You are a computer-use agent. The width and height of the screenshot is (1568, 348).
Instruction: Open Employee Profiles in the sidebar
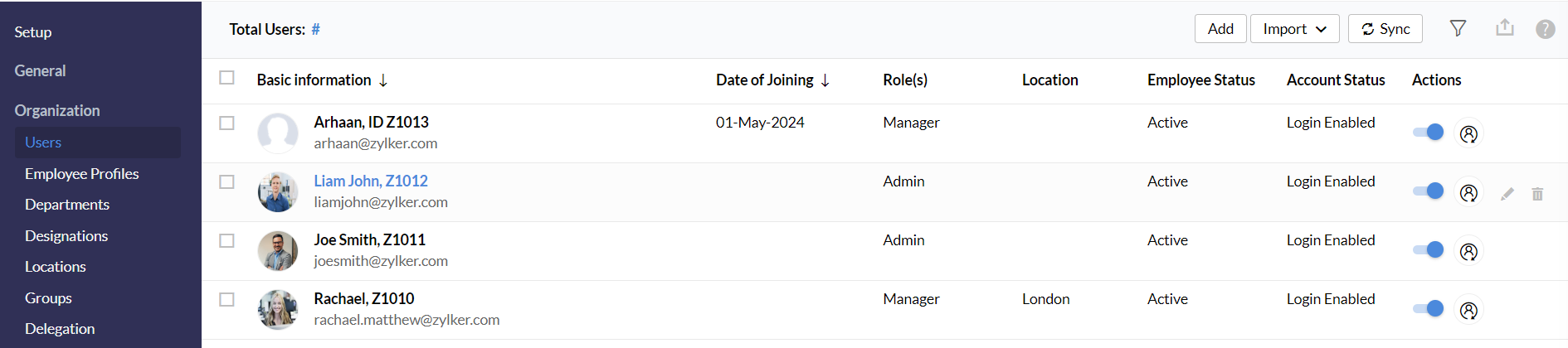click(x=81, y=174)
